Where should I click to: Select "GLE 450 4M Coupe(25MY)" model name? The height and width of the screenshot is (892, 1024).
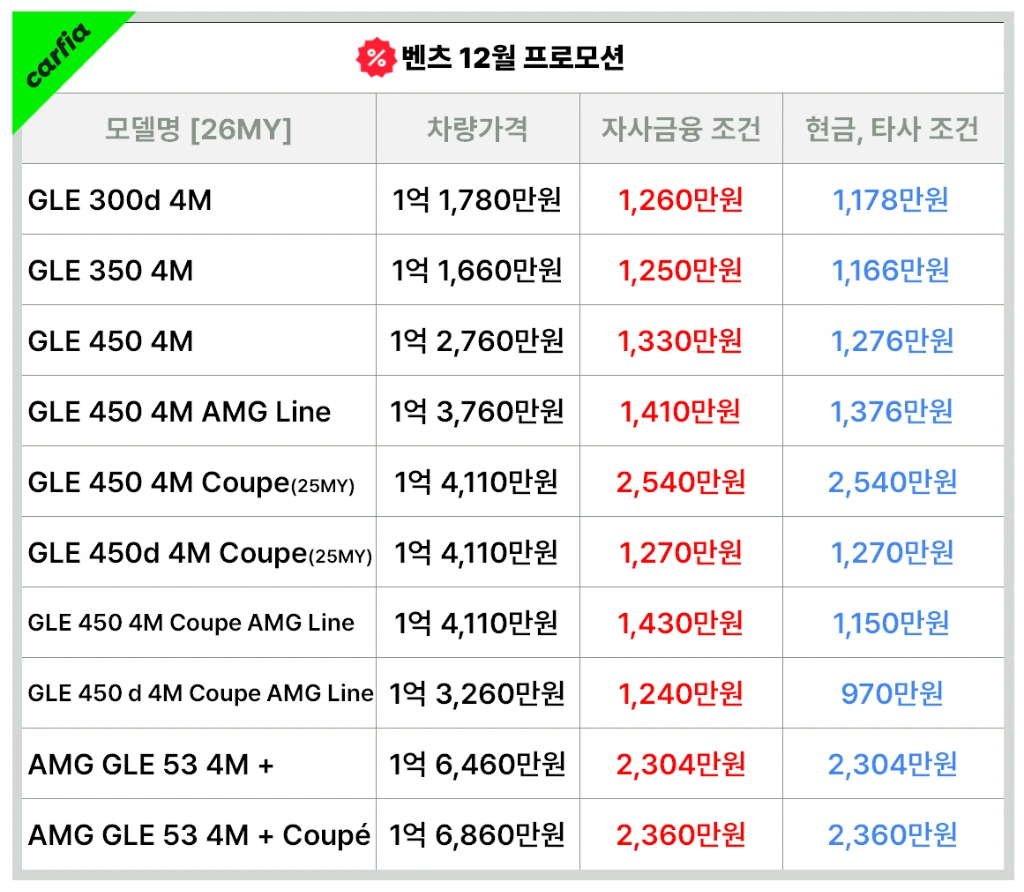click(191, 483)
